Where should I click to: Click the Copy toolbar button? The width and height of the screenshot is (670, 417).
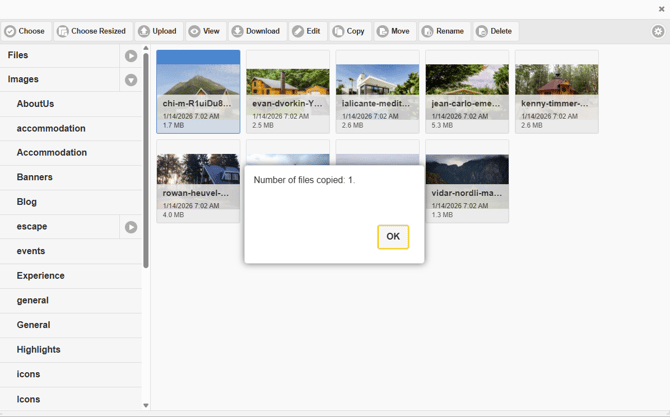click(x=350, y=31)
